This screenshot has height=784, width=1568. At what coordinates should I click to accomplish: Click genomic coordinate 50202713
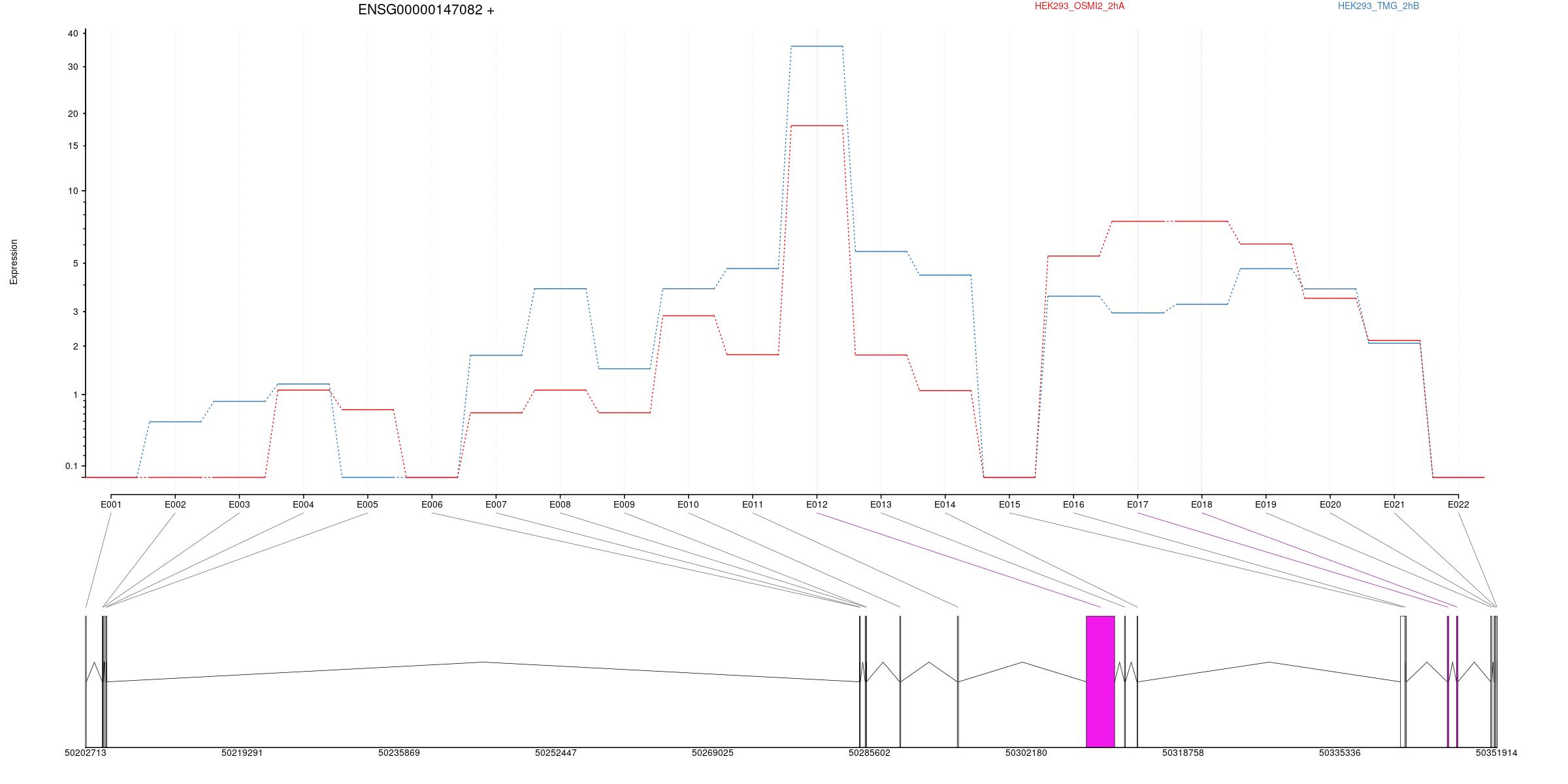pyautogui.click(x=86, y=753)
